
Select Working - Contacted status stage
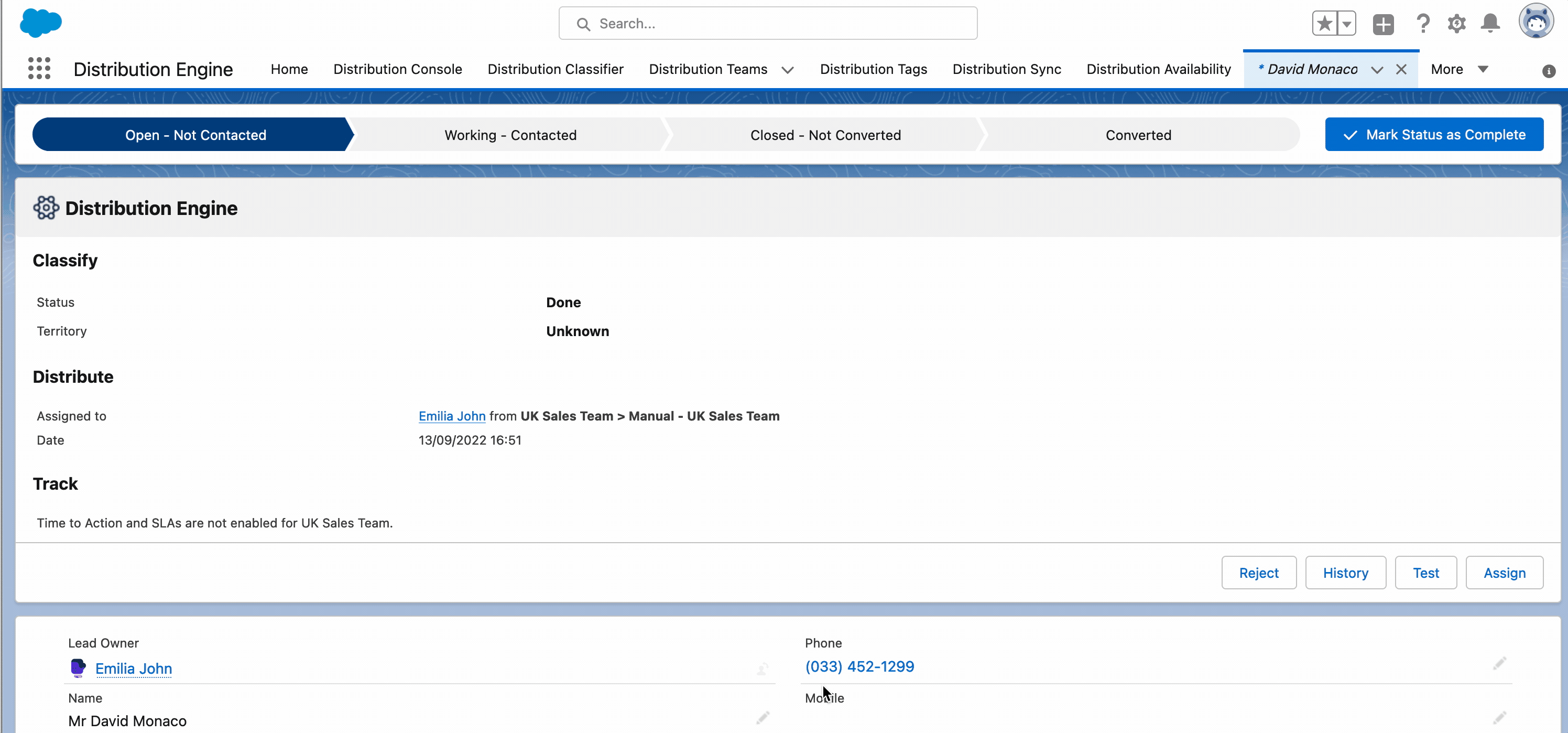tap(510, 135)
